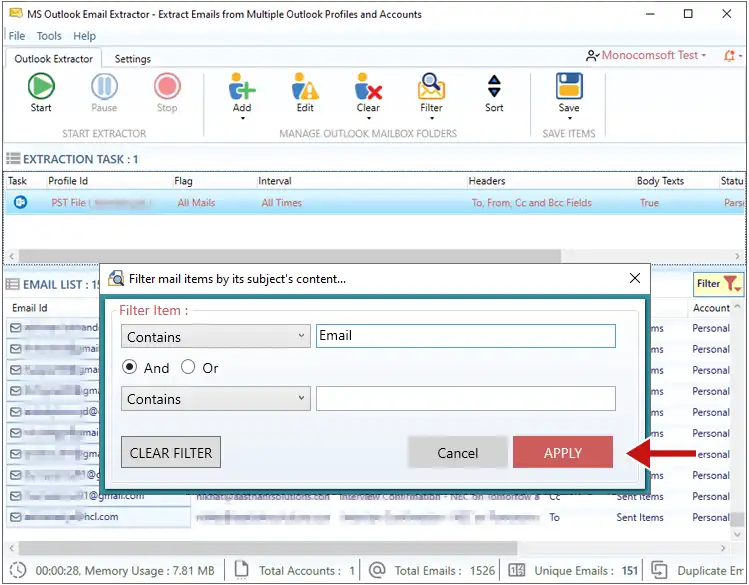Click the email list horizontal scrollbar
The height and width of the screenshot is (585, 749).
(x=268, y=547)
